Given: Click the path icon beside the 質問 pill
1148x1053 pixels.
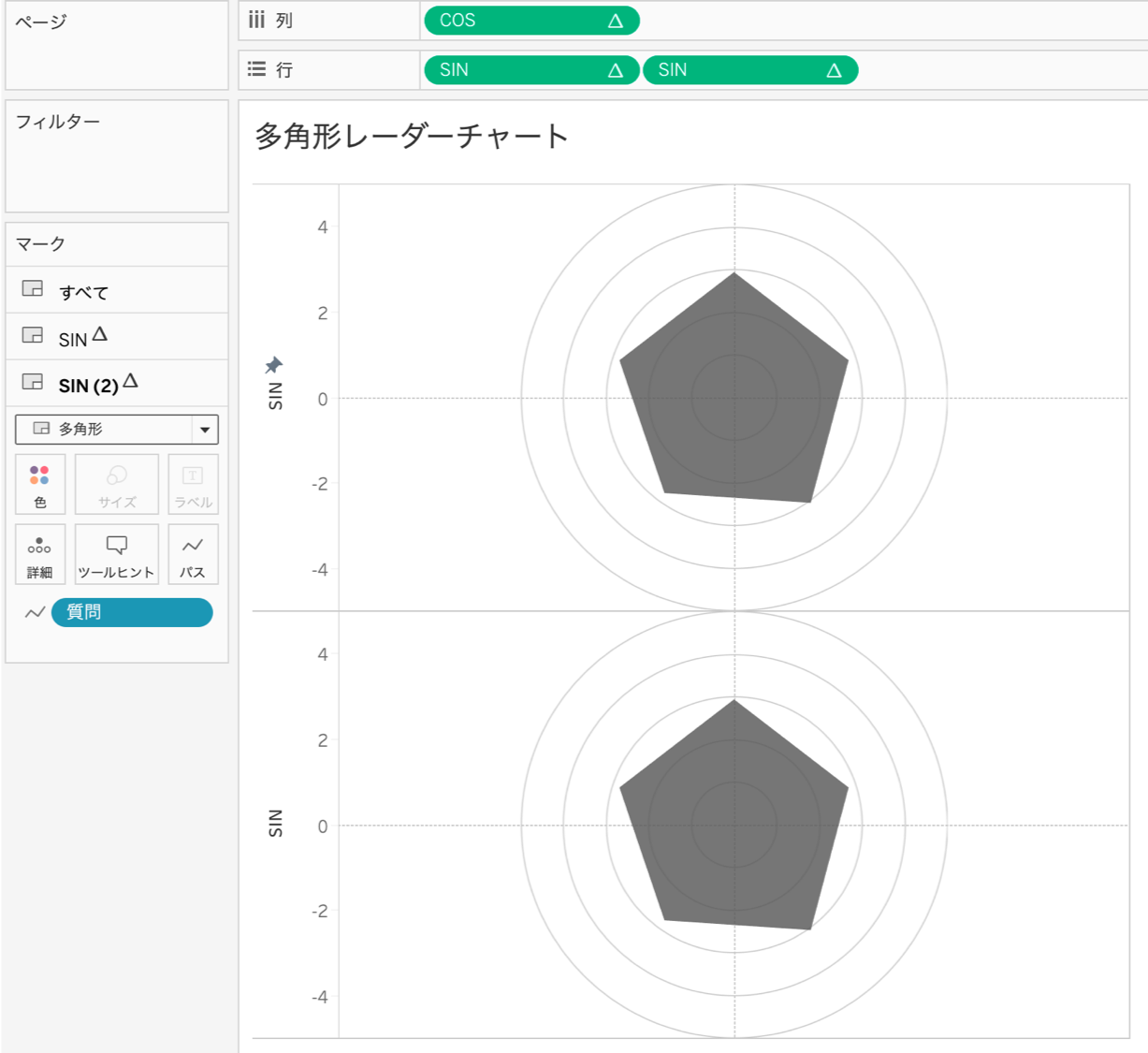Looking at the screenshot, I should click(35, 613).
